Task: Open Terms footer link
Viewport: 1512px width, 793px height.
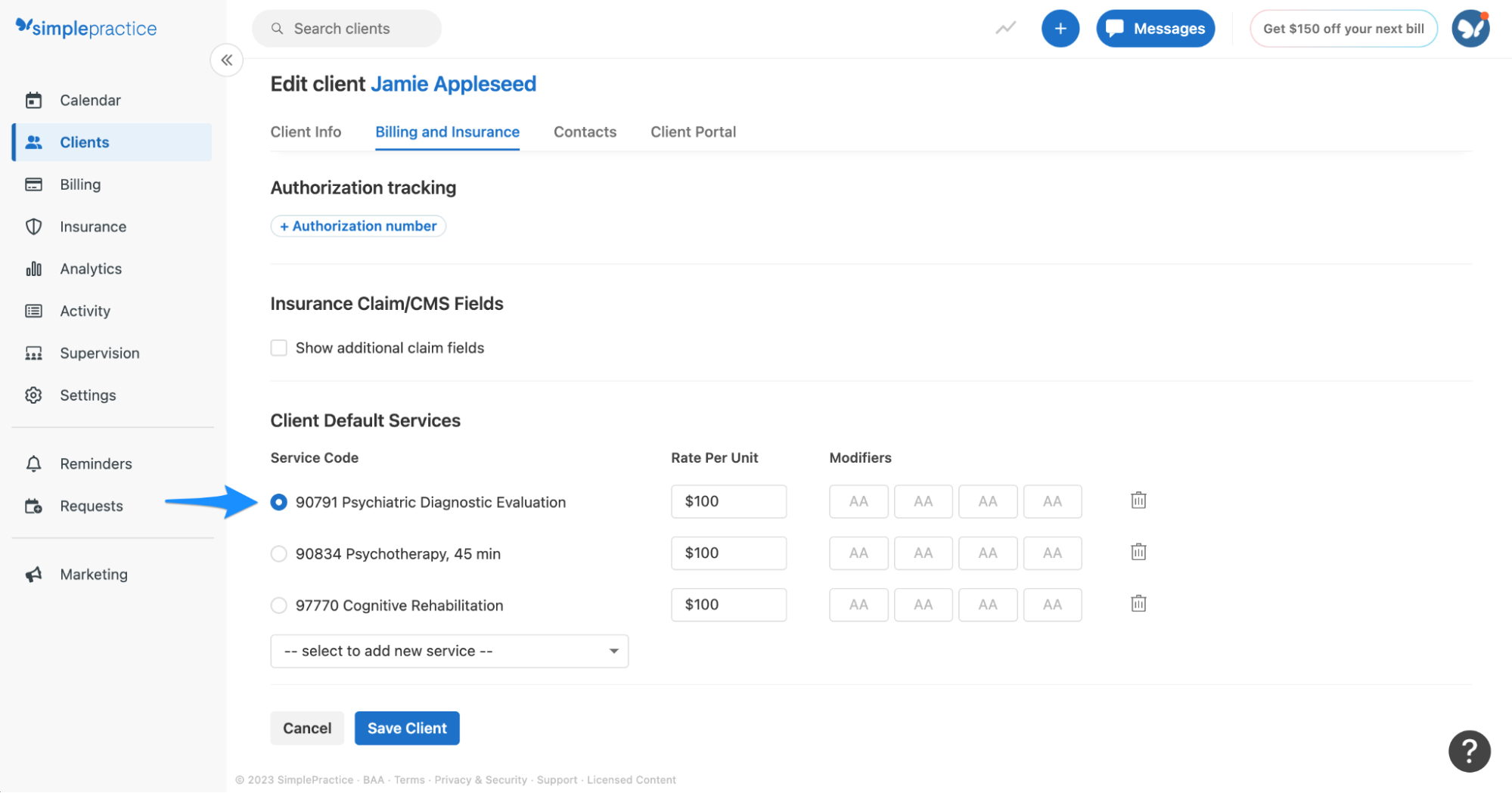Action: (409, 780)
